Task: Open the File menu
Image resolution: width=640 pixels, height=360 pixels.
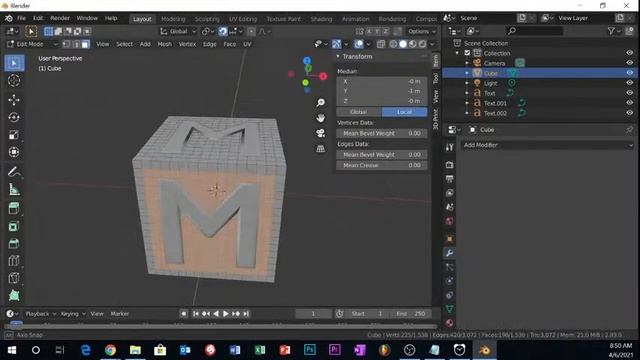Action: pos(21,18)
